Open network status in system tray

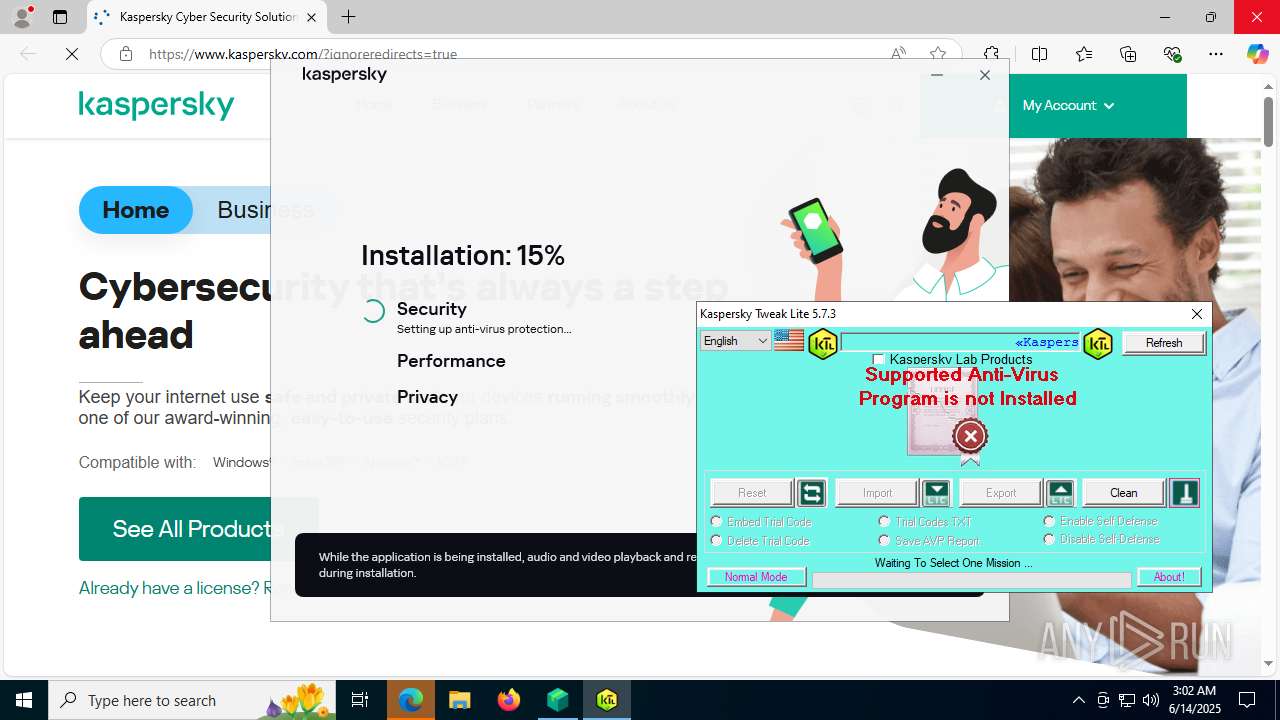1127,700
